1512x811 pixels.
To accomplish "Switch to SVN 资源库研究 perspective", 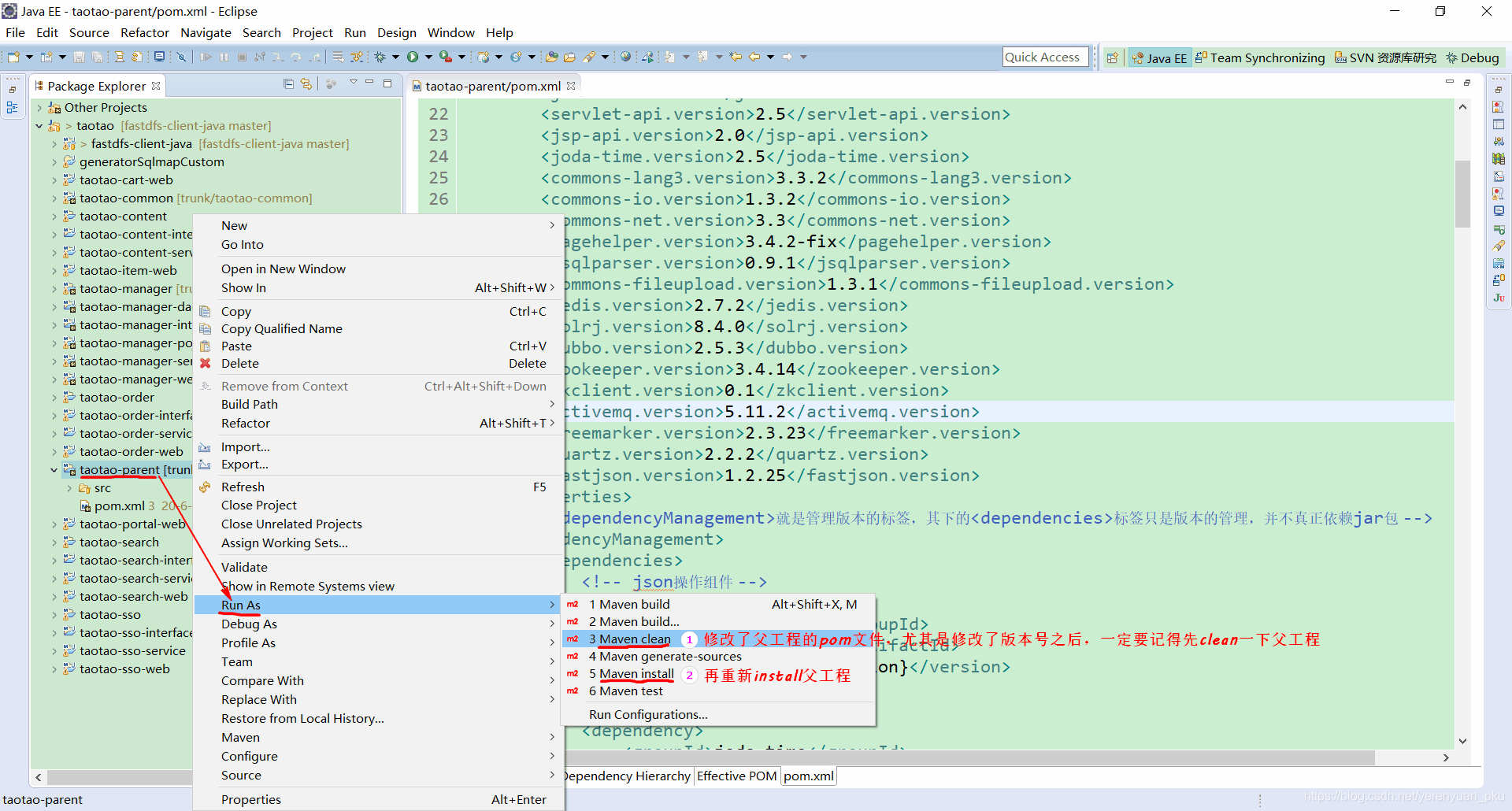I will click(1385, 57).
